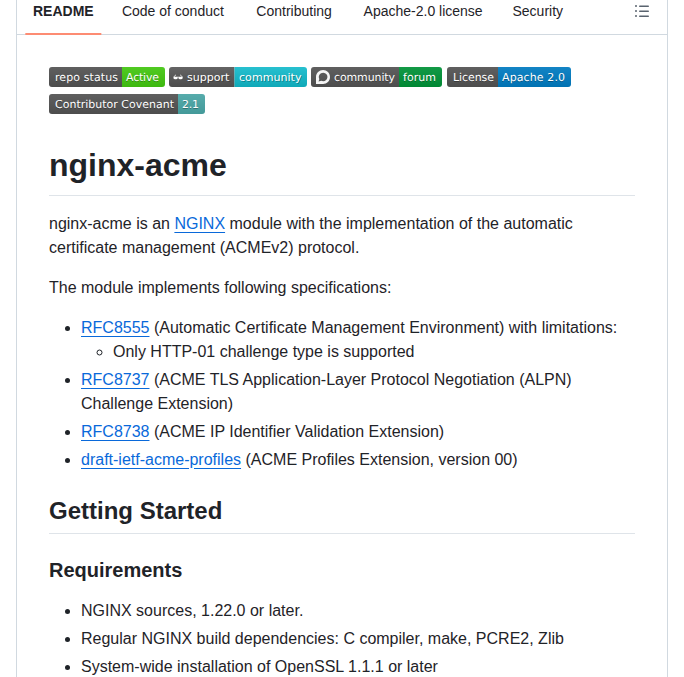Switch to the README tab
684x677 pixels.
[63, 11]
